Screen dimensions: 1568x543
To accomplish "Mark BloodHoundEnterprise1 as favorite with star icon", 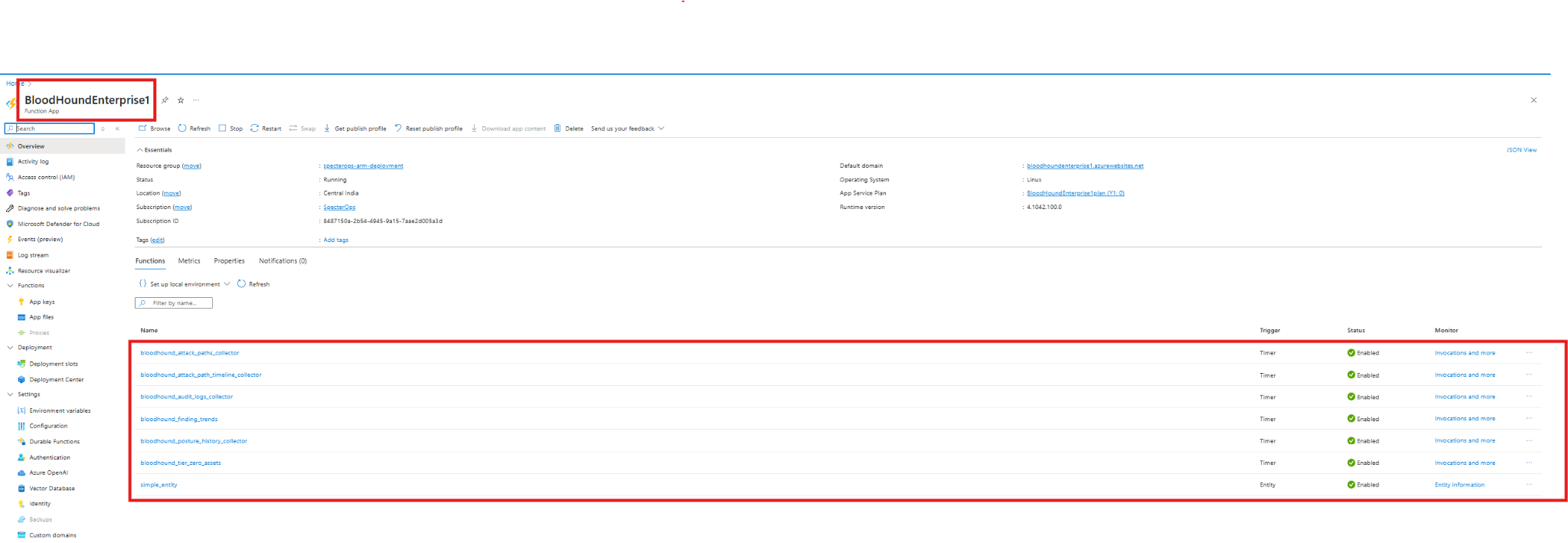I will click(x=181, y=100).
